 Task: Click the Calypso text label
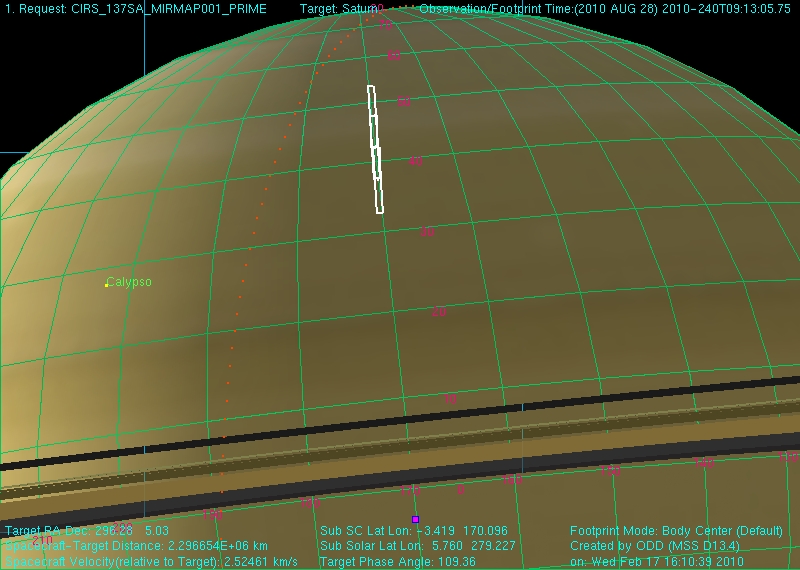click(130, 282)
